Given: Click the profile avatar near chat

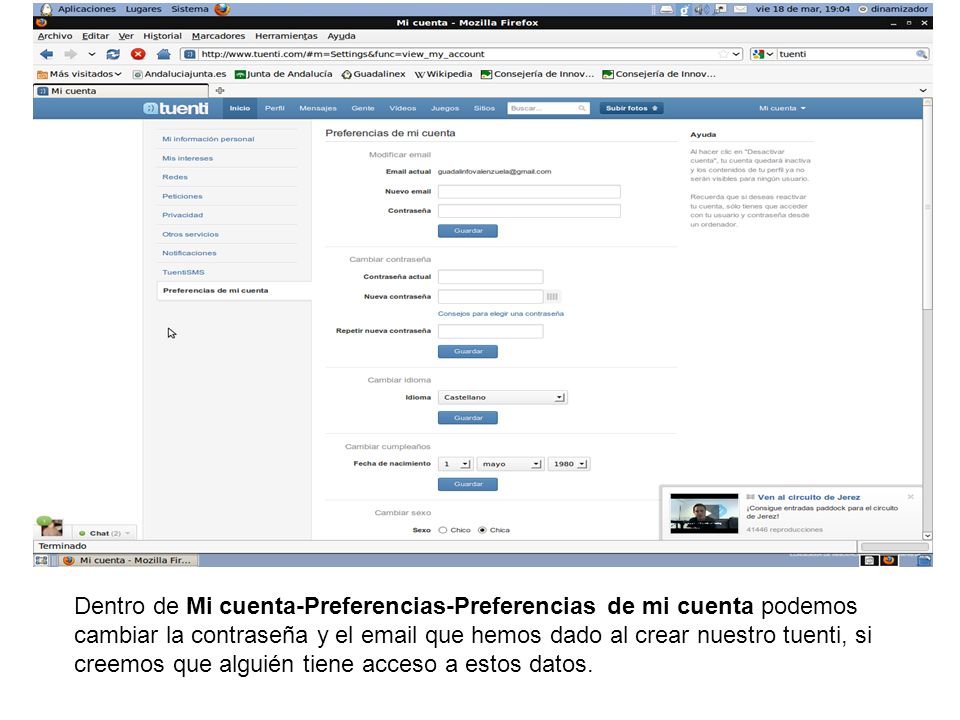Looking at the screenshot, I should click(51, 527).
